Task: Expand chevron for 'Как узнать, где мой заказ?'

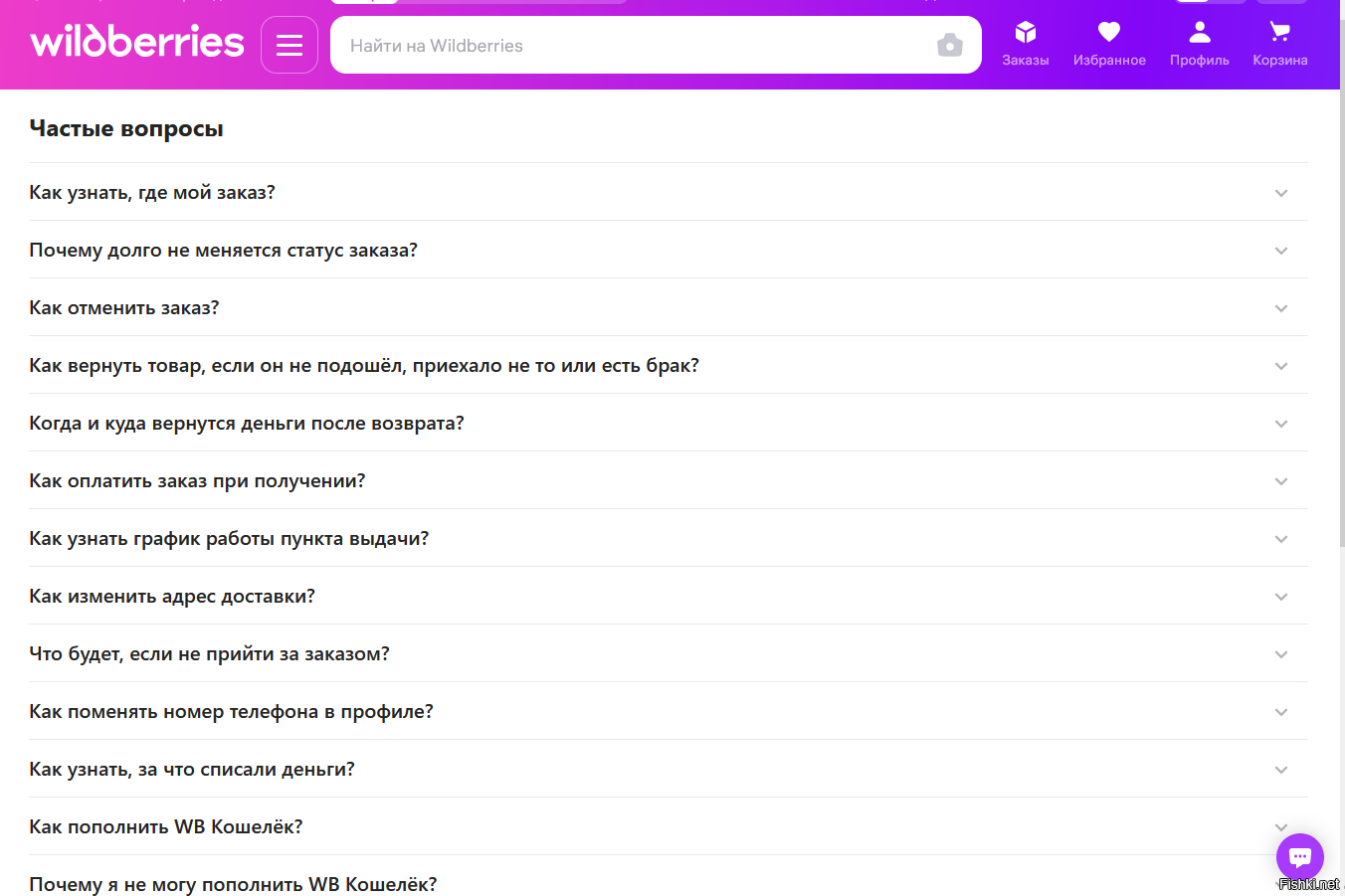Action: 1281,193
